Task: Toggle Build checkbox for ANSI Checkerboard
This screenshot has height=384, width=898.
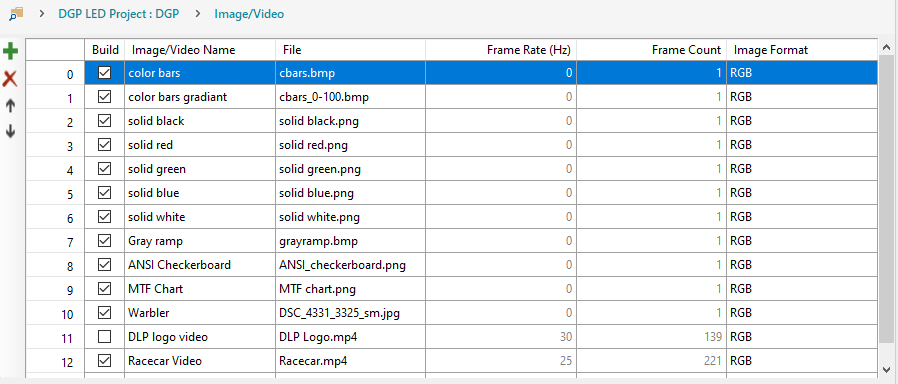Action: (x=104, y=265)
